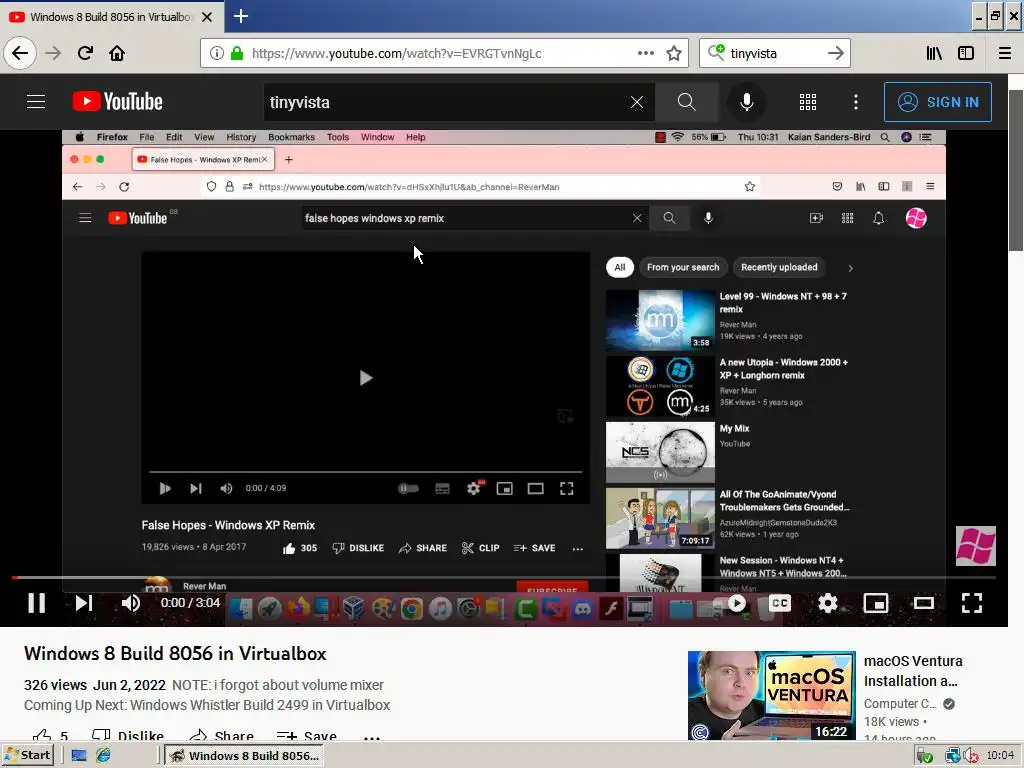Open YouTube apps grid menu
Image resolution: width=1024 pixels, height=768 pixels.
[x=808, y=102]
